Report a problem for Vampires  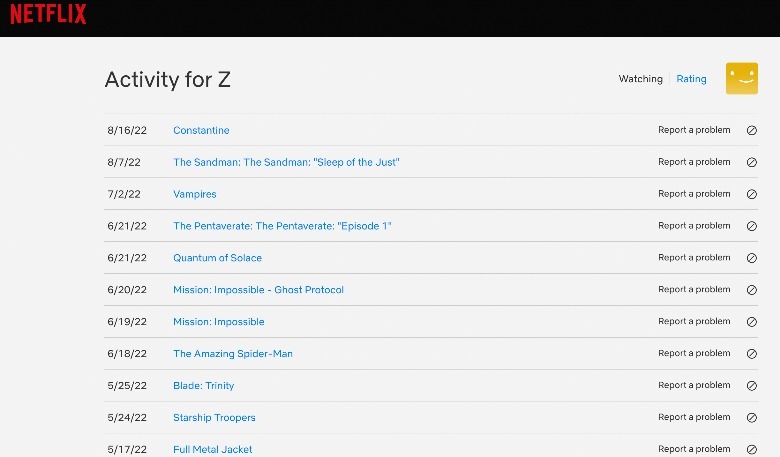[x=694, y=194]
